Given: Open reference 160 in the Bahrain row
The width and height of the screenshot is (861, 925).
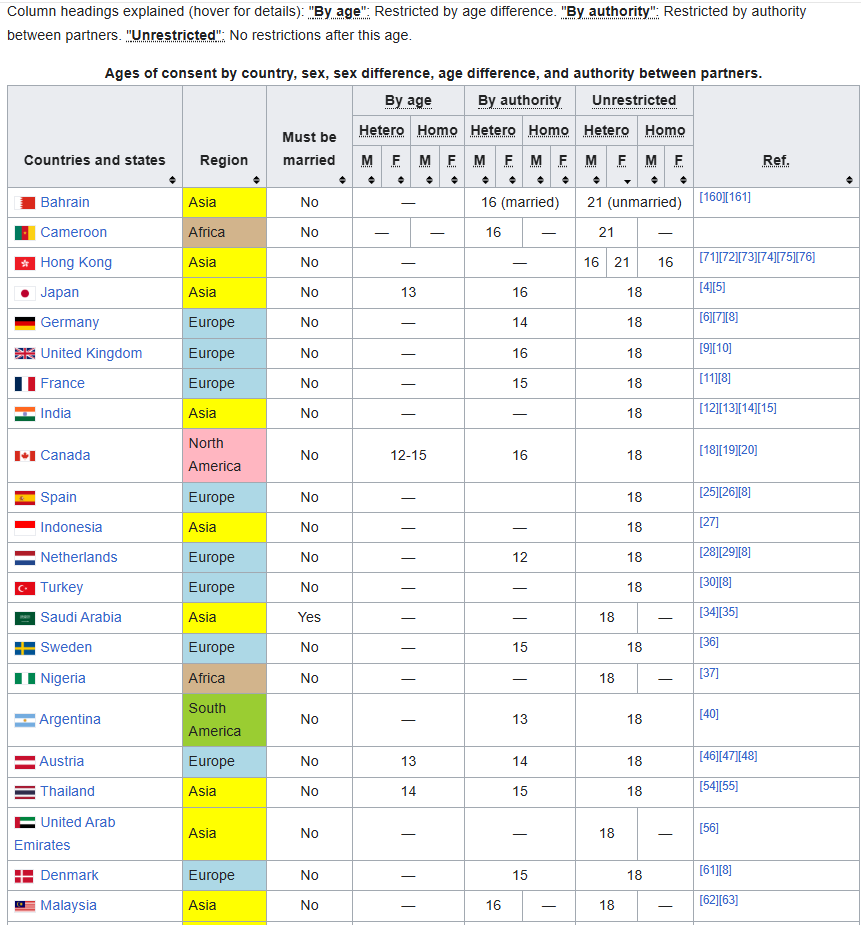Looking at the screenshot, I should click(711, 197).
